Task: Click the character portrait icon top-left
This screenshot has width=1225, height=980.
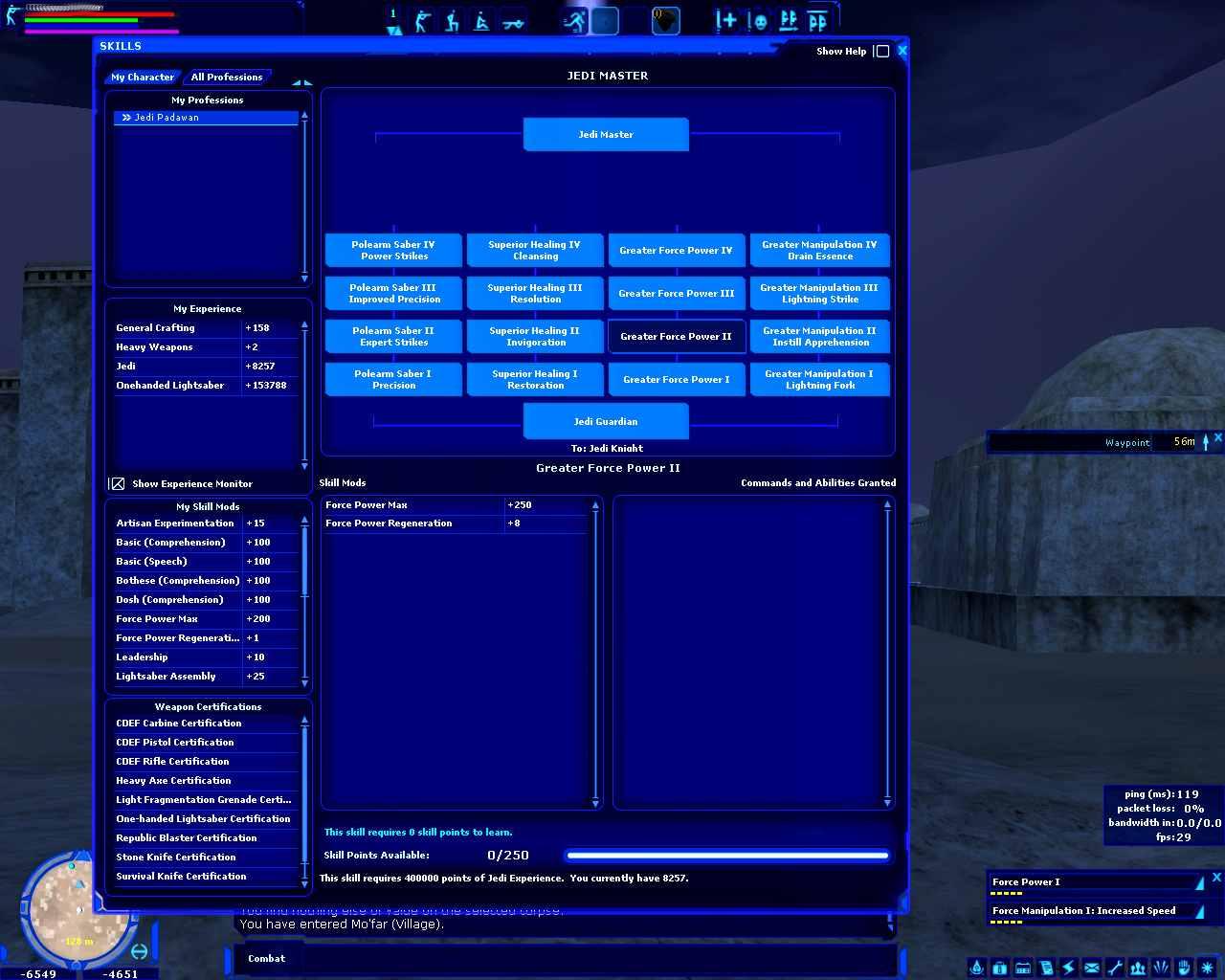Action: point(11,14)
